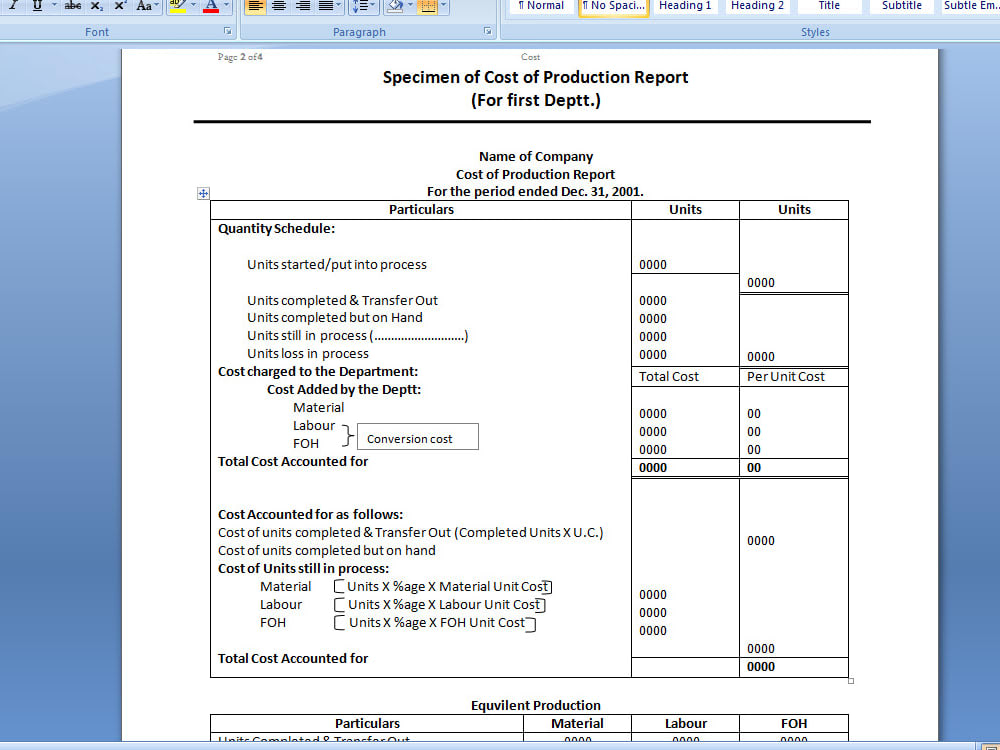Open Paragraph dialog box launcher
Viewport: 1000px width, 750px height.
(488, 31)
